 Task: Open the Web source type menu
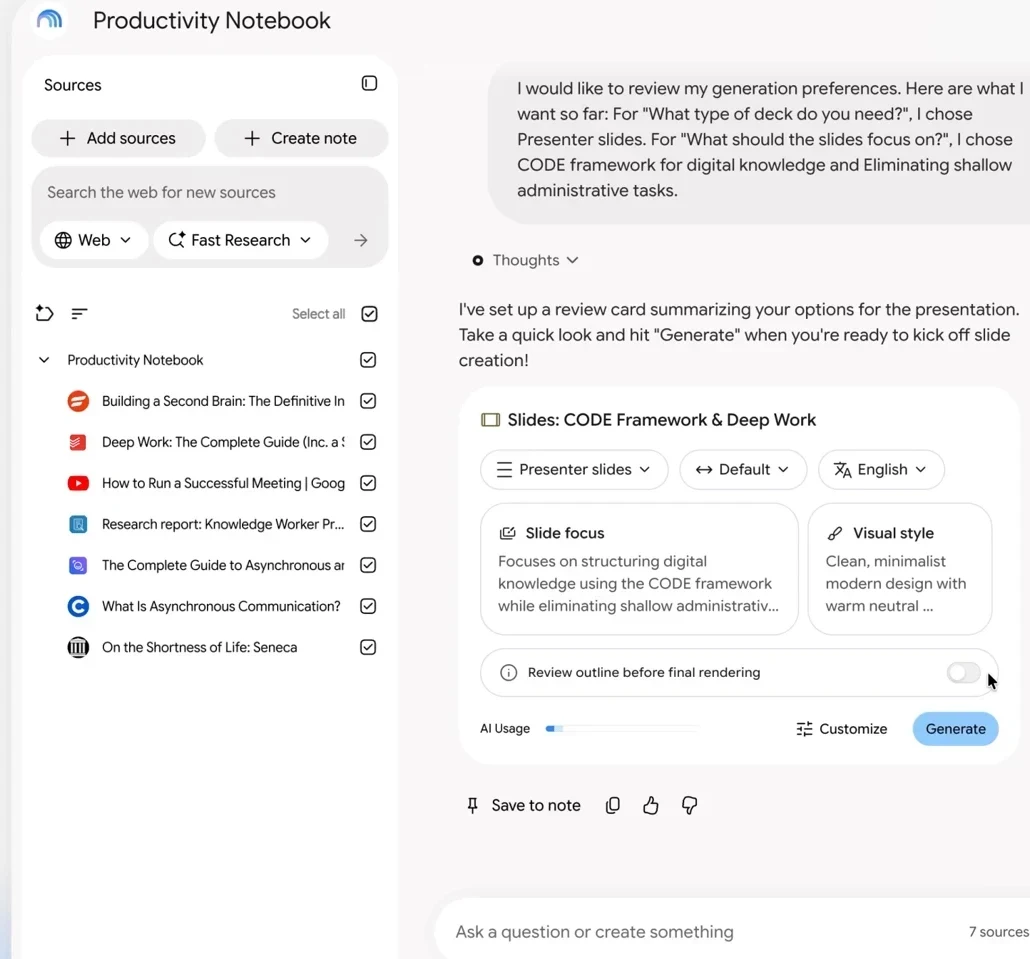93,240
